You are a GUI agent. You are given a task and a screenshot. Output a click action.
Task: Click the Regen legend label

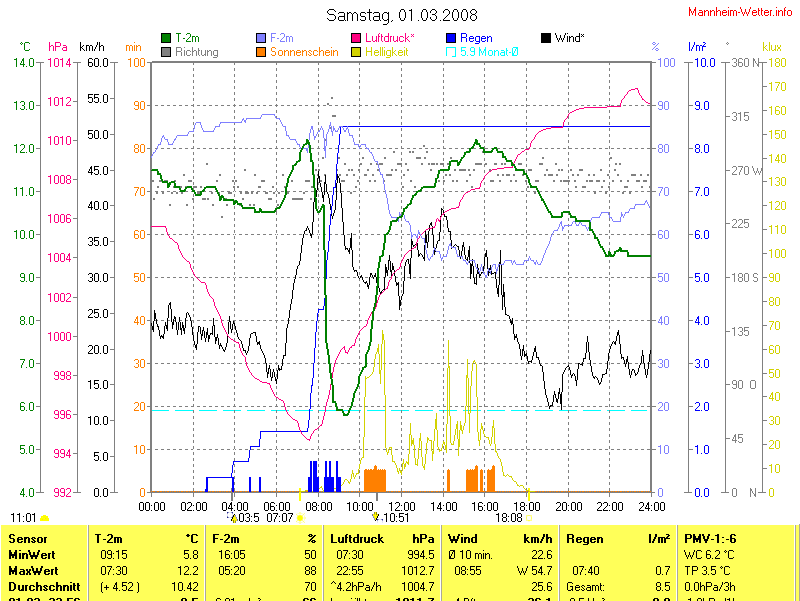click(476, 38)
